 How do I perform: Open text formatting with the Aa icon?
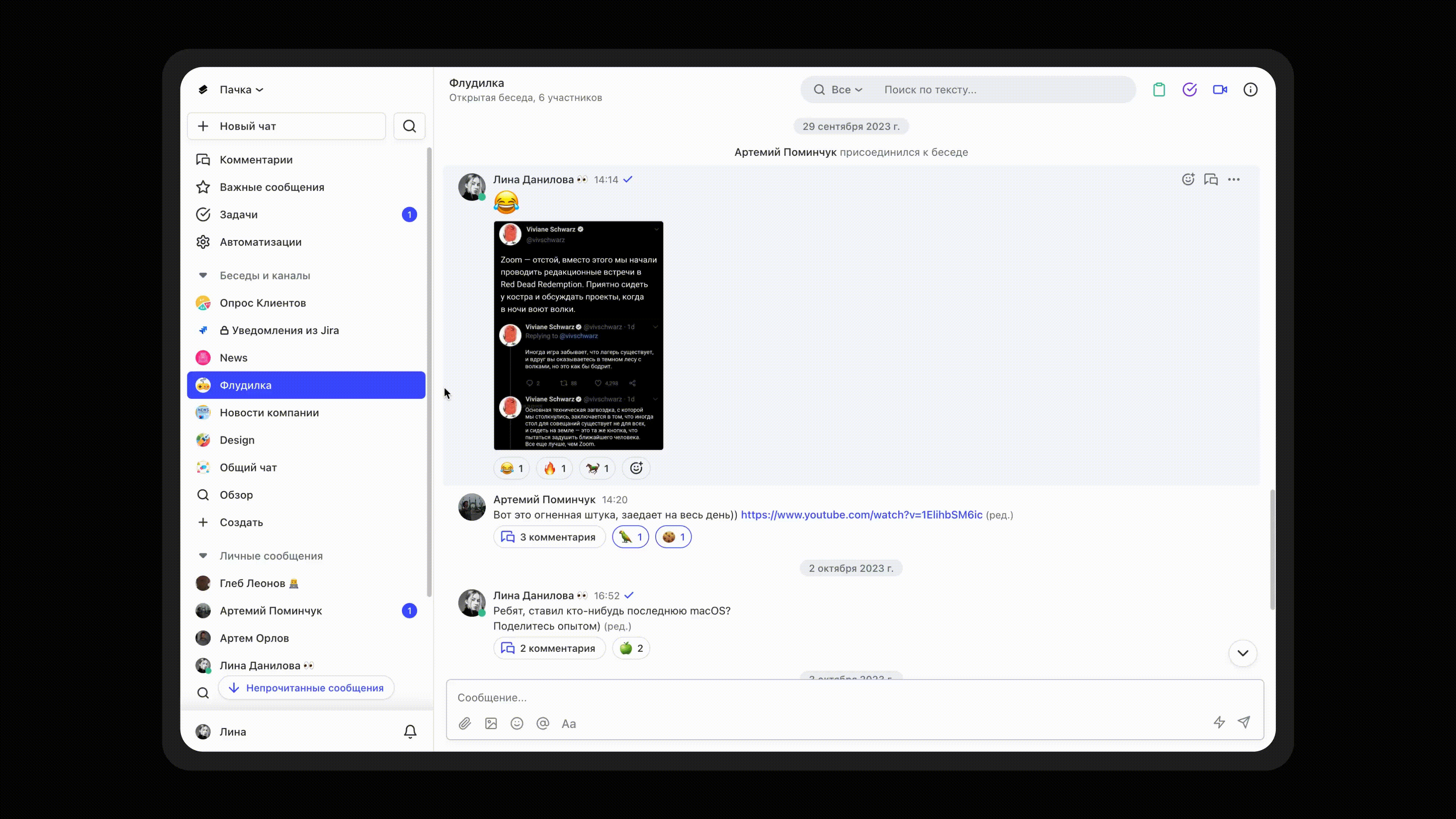tap(569, 723)
